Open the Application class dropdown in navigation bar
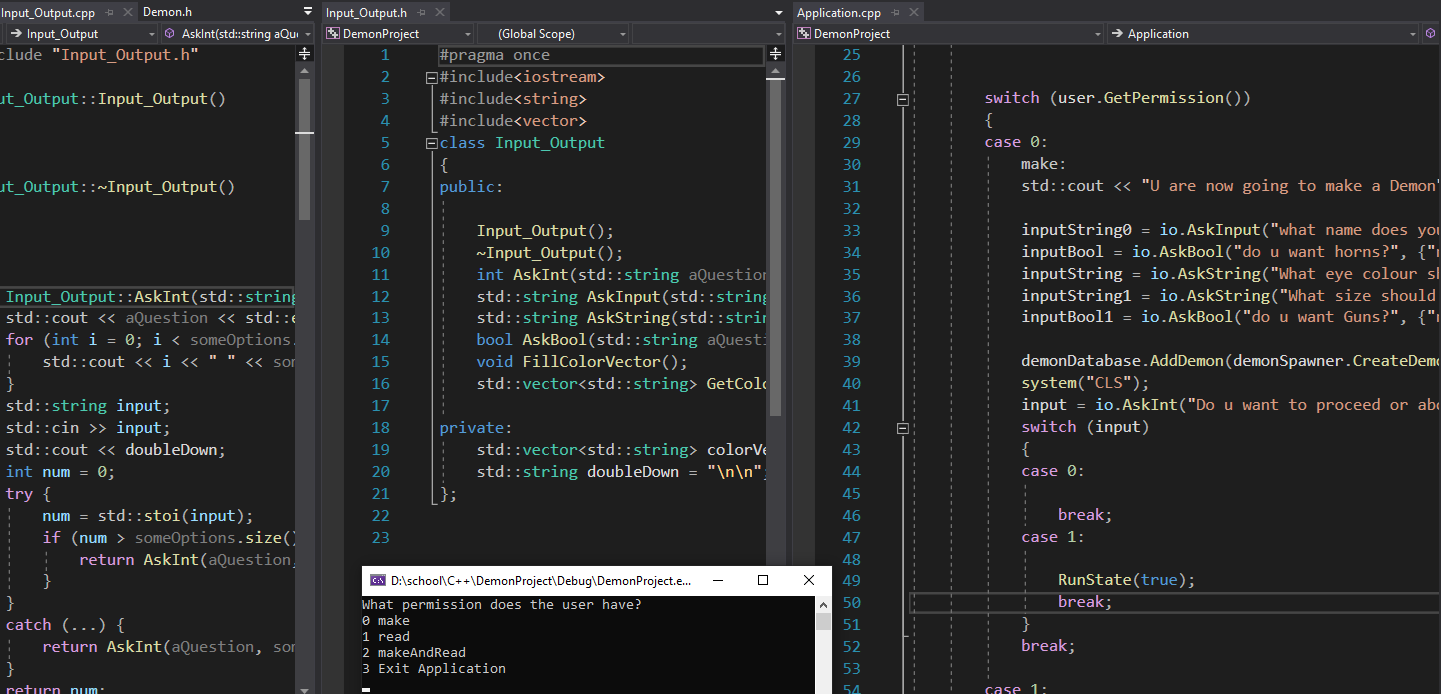Image resolution: width=1441 pixels, height=694 pixels. [x=1263, y=34]
